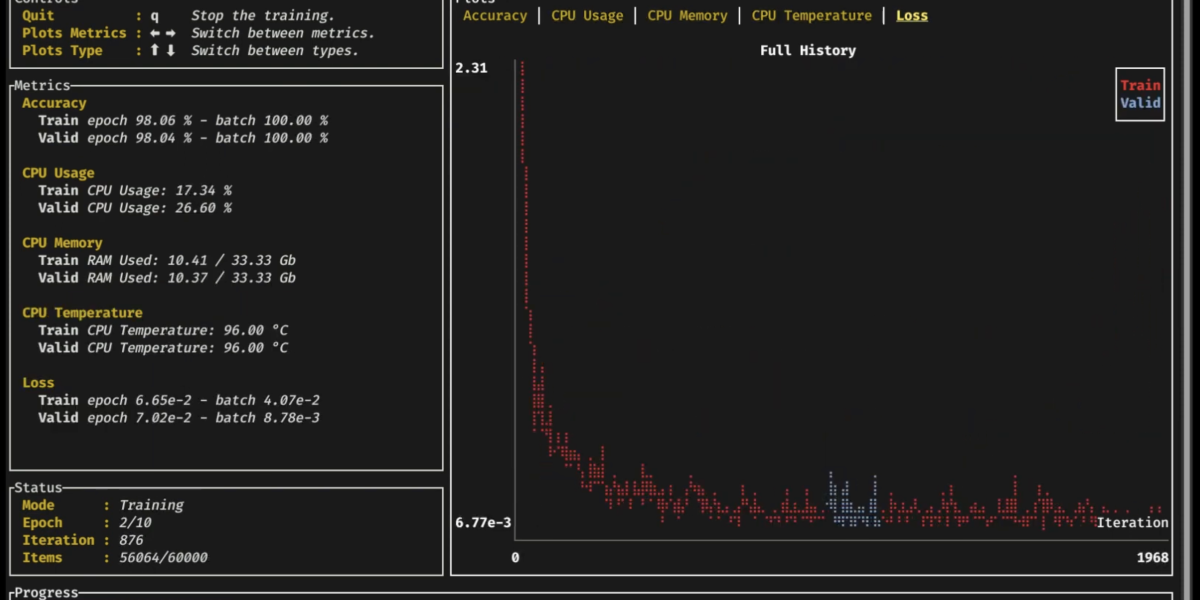Click the Full History plot title
Viewport: 1200px width, 600px height.
tap(807, 50)
